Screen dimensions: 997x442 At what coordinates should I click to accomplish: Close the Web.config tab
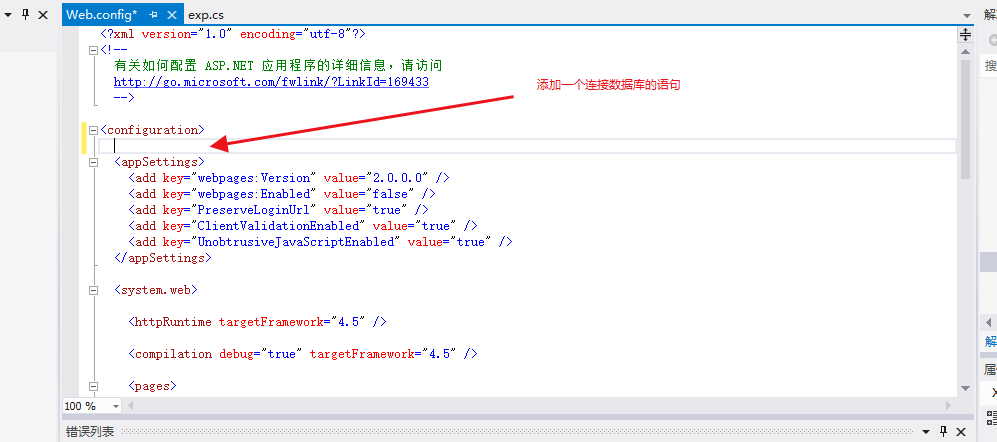pos(172,14)
